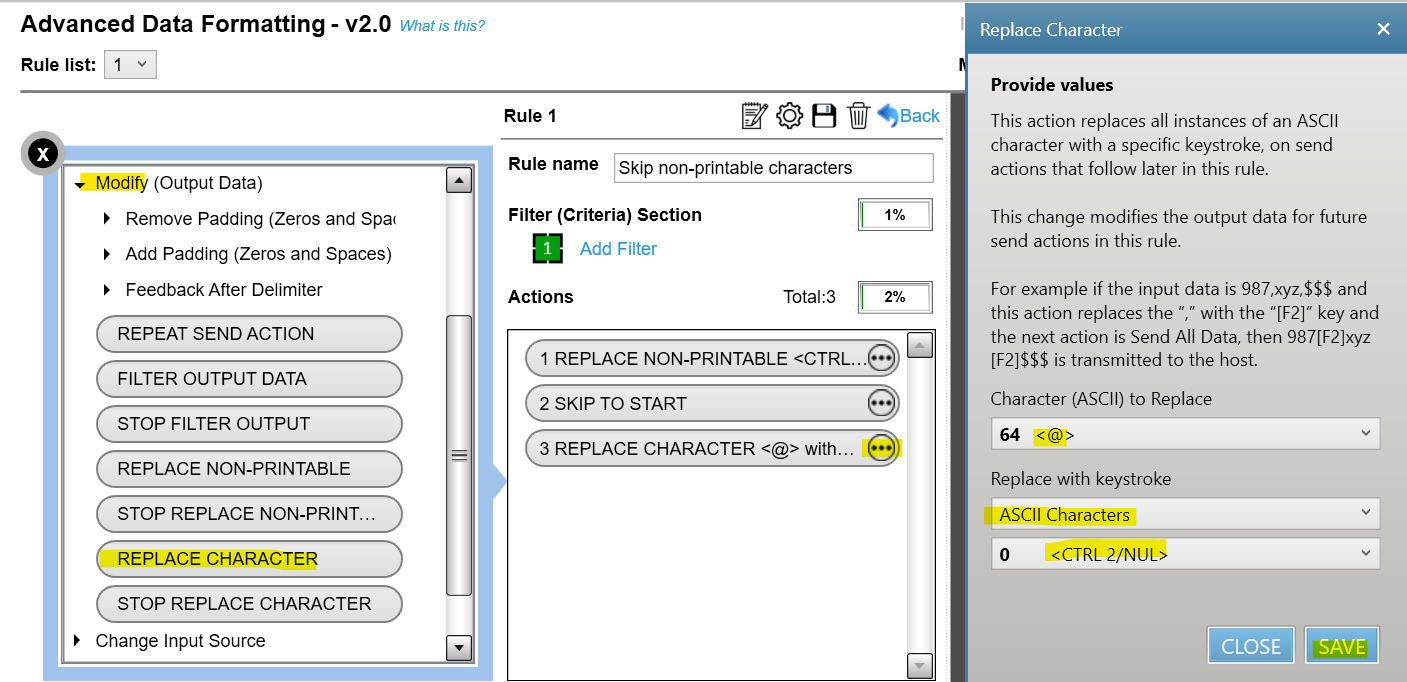Click the green filter 1 box icon
The width and height of the screenshot is (1407, 682).
tap(547, 249)
